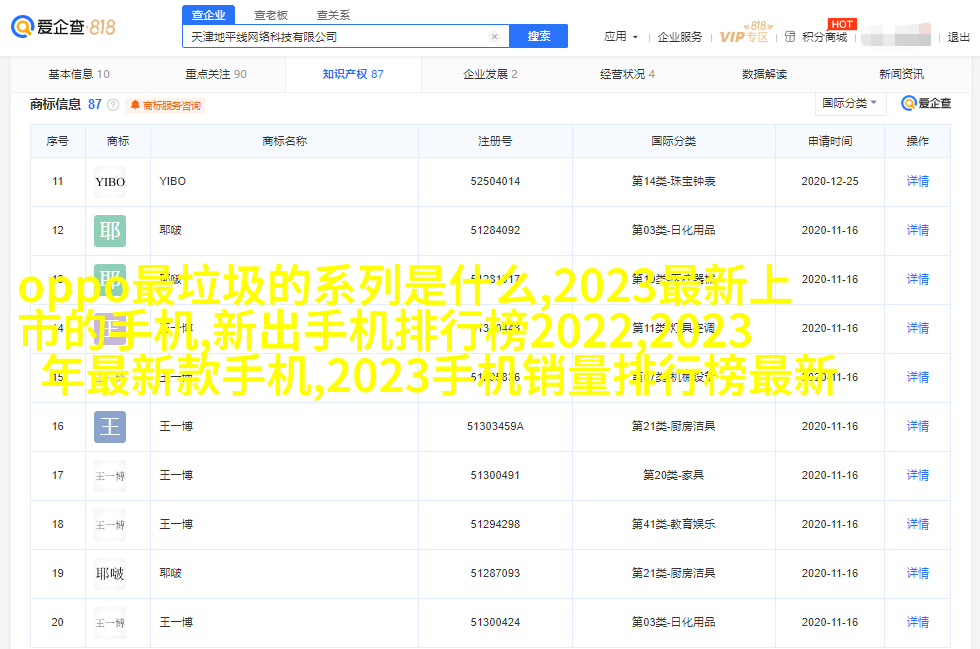Switch to the 查关系 search tab
980x649 pixels.
[x=333, y=15]
